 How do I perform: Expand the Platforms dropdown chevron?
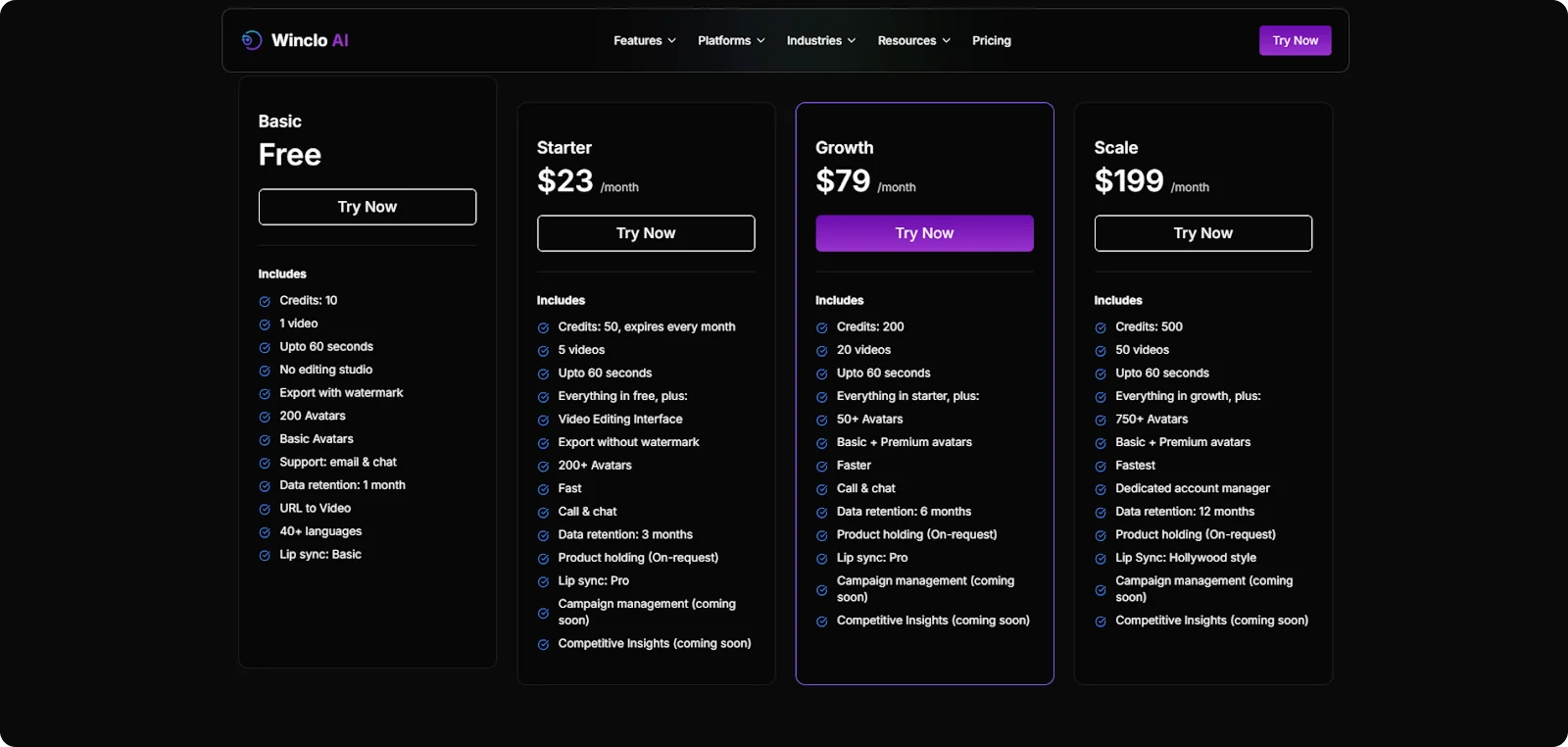[x=760, y=41]
